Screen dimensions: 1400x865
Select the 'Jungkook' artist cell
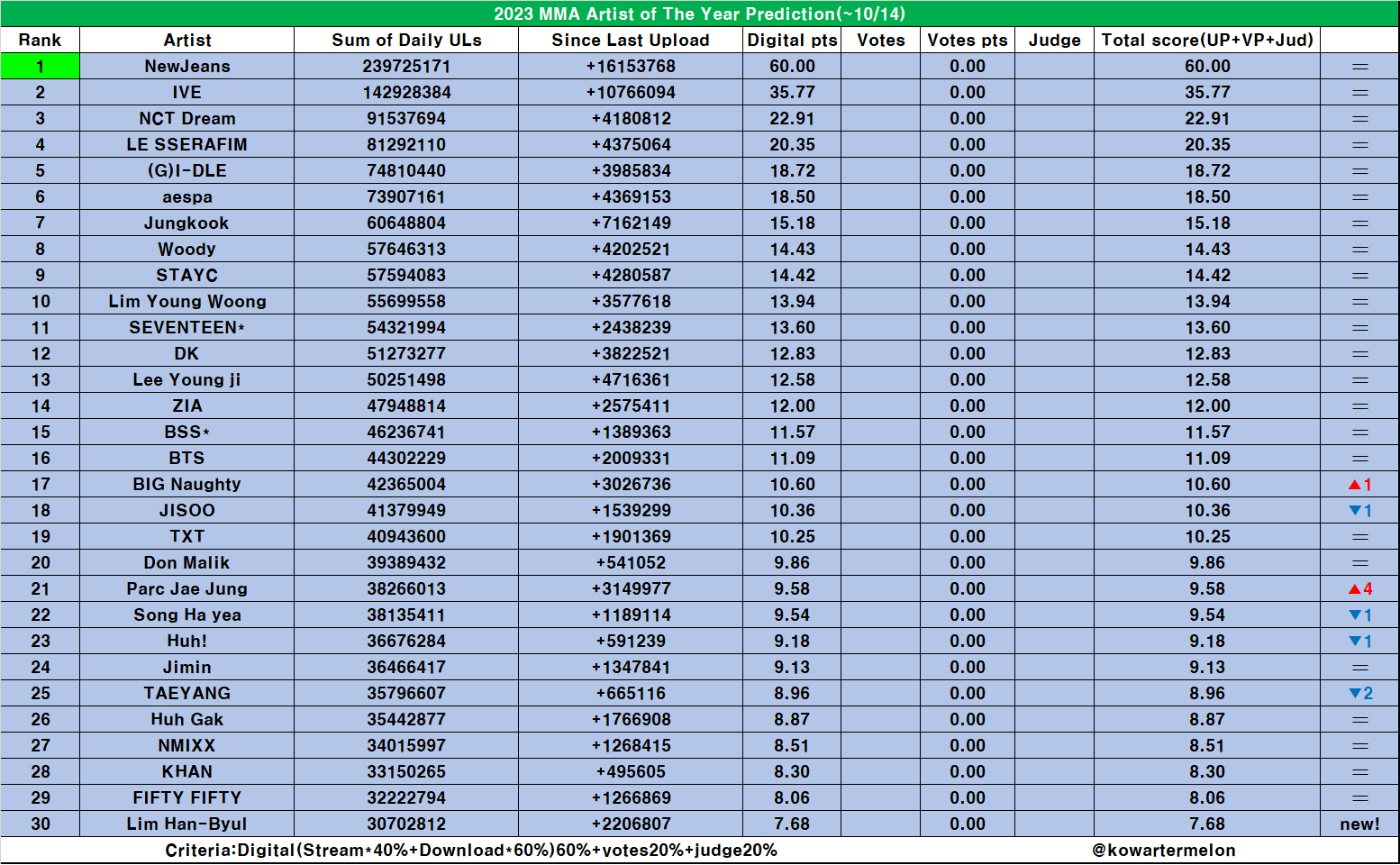[x=187, y=223]
